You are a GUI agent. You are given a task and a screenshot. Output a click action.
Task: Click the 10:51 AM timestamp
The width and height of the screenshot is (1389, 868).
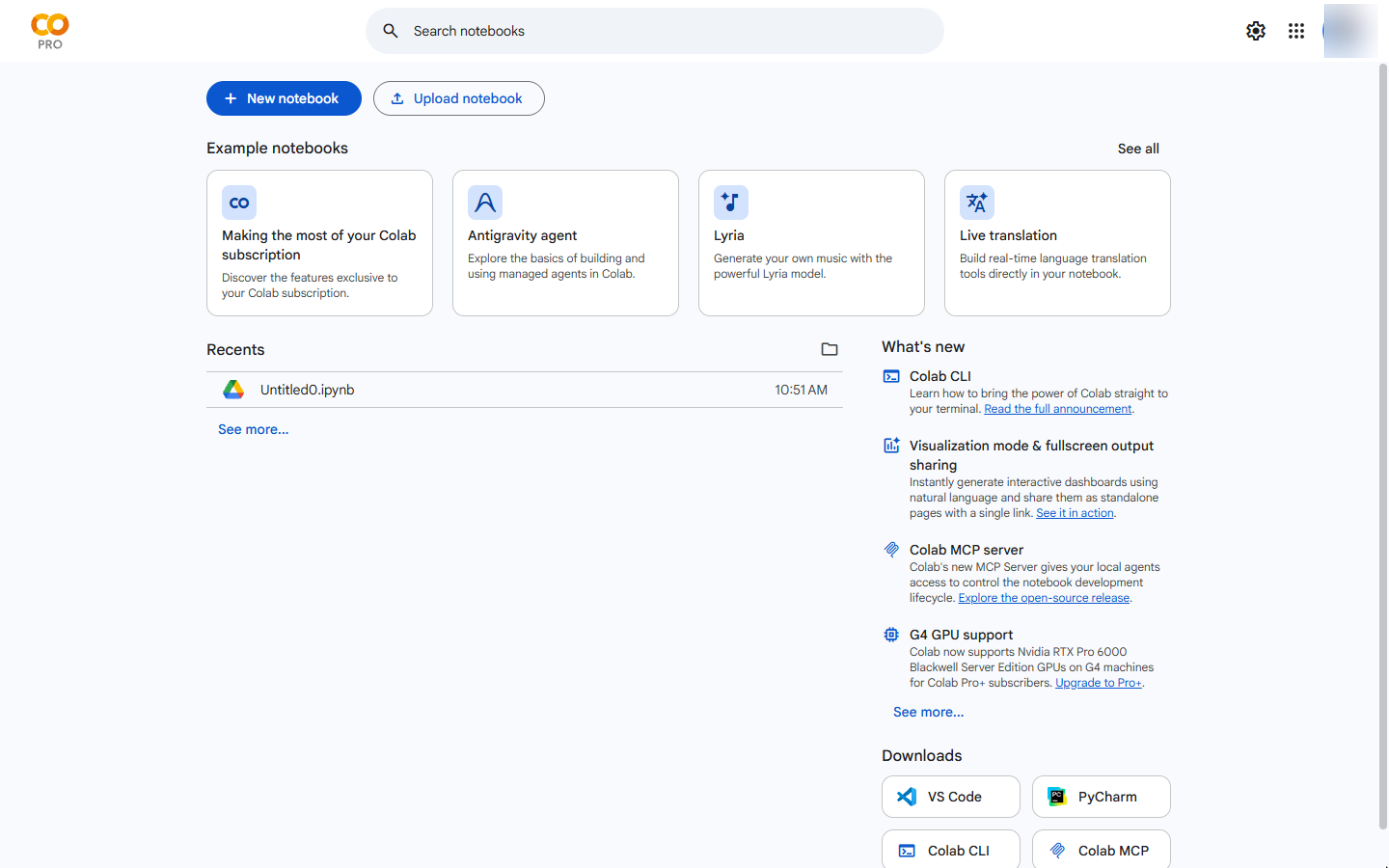coord(801,390)
